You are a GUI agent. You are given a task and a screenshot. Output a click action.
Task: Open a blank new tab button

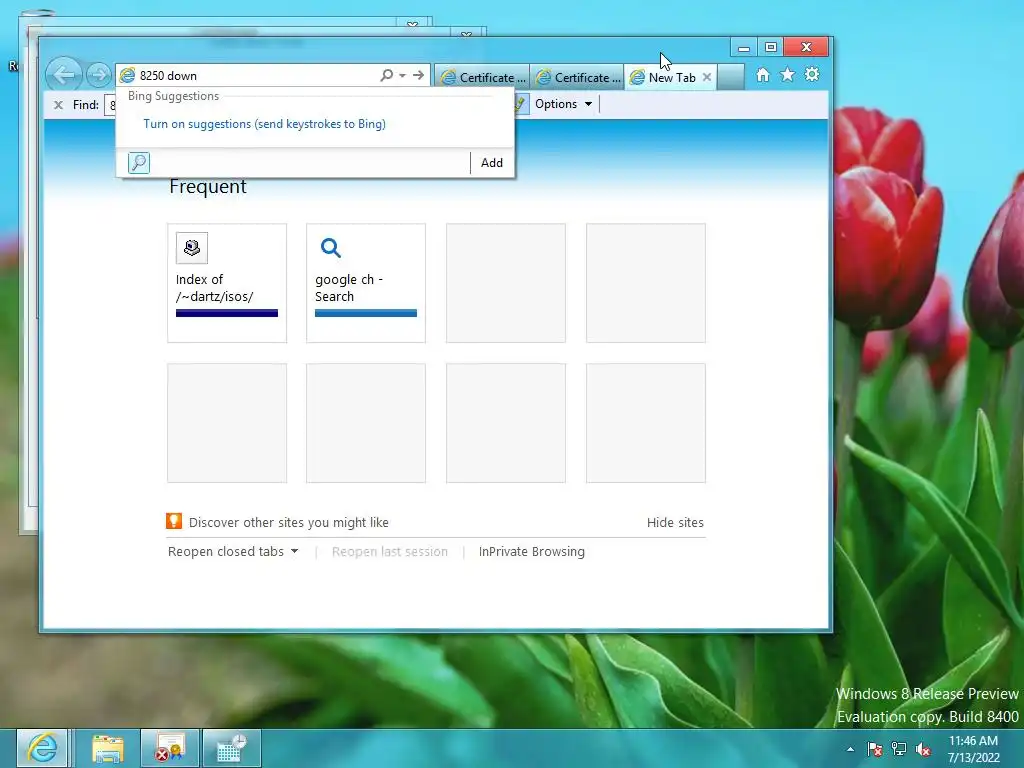coord(731,77)
